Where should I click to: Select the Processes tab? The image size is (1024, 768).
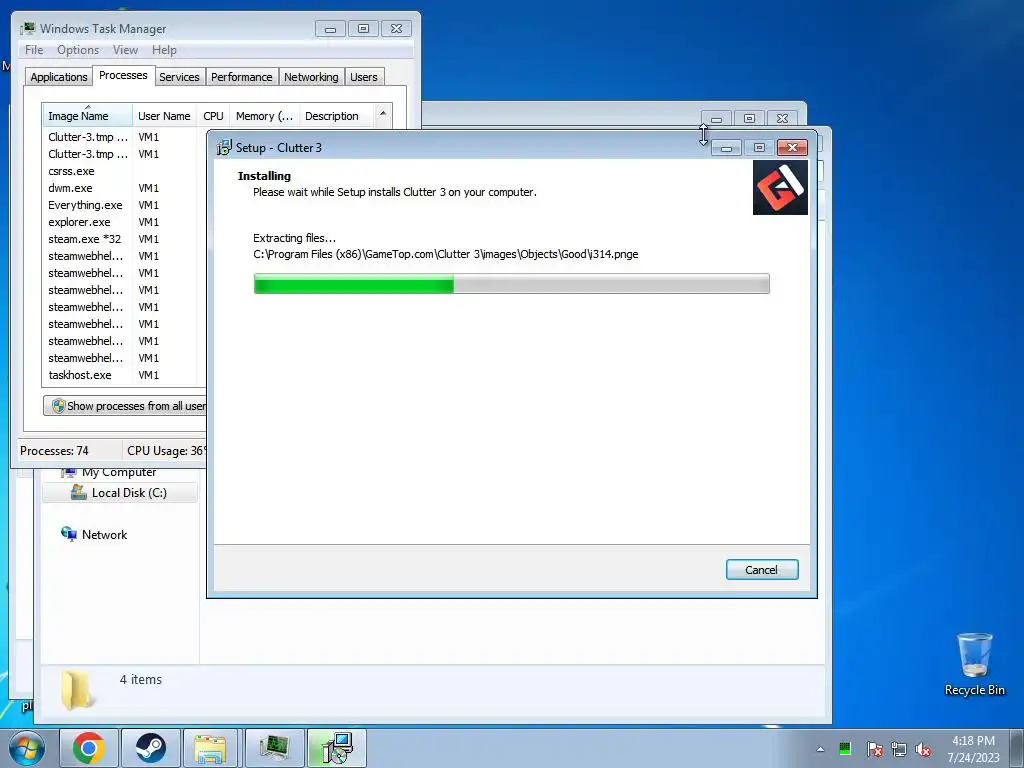(123, 75)
